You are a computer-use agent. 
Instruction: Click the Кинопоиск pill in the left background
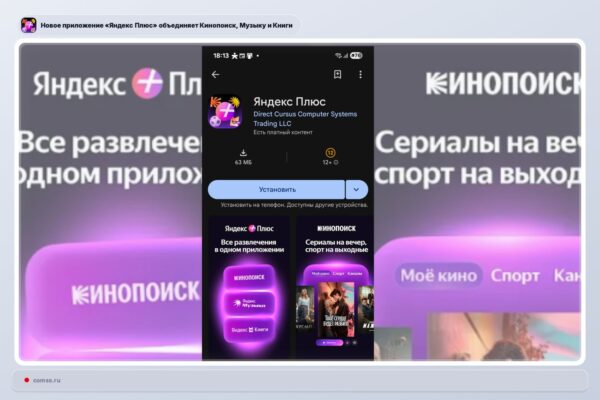coord(115,293)
